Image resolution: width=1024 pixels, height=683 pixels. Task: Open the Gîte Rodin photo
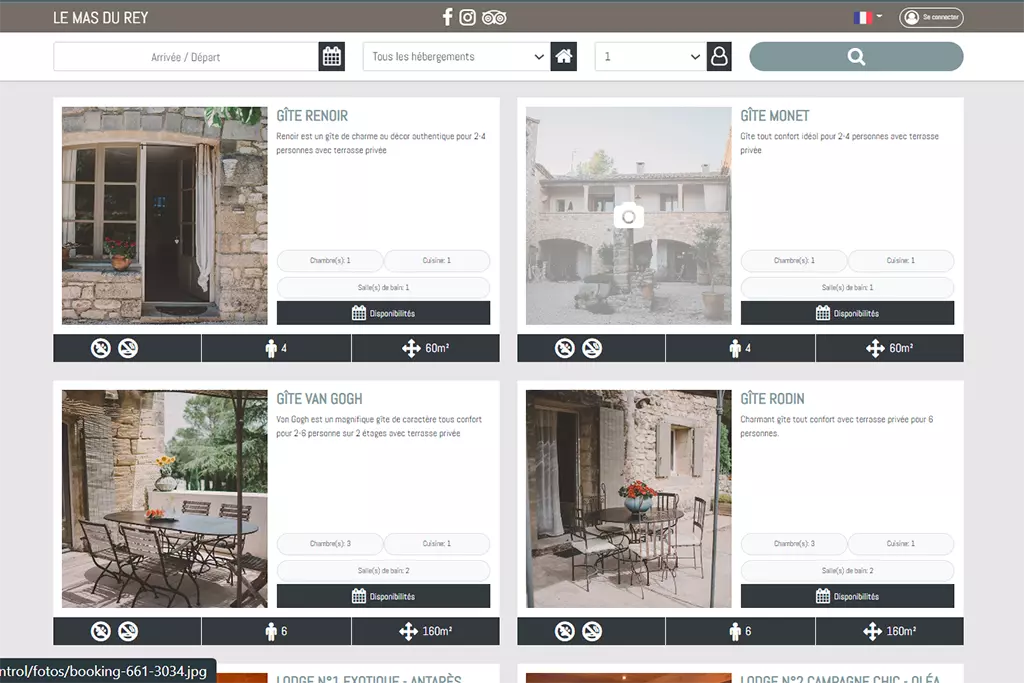(628, 499)
